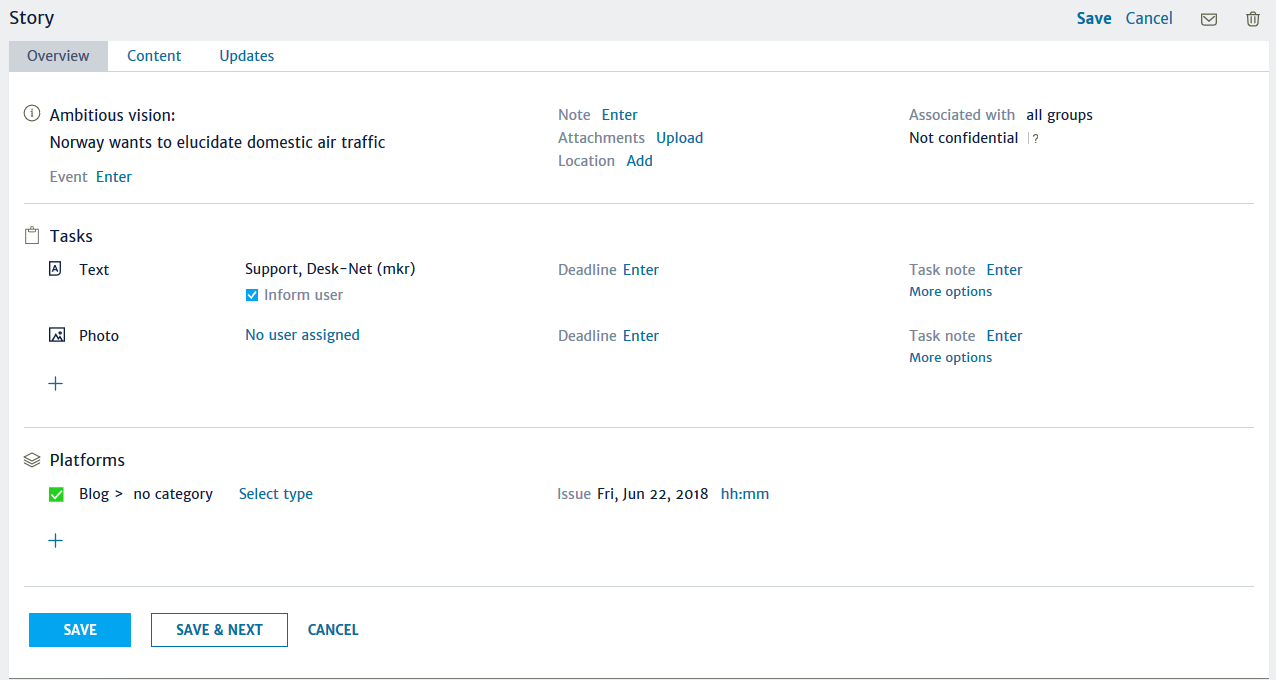Click the layers icon next to Platforms
1276x680 pixels.
[x=32, y=460]
